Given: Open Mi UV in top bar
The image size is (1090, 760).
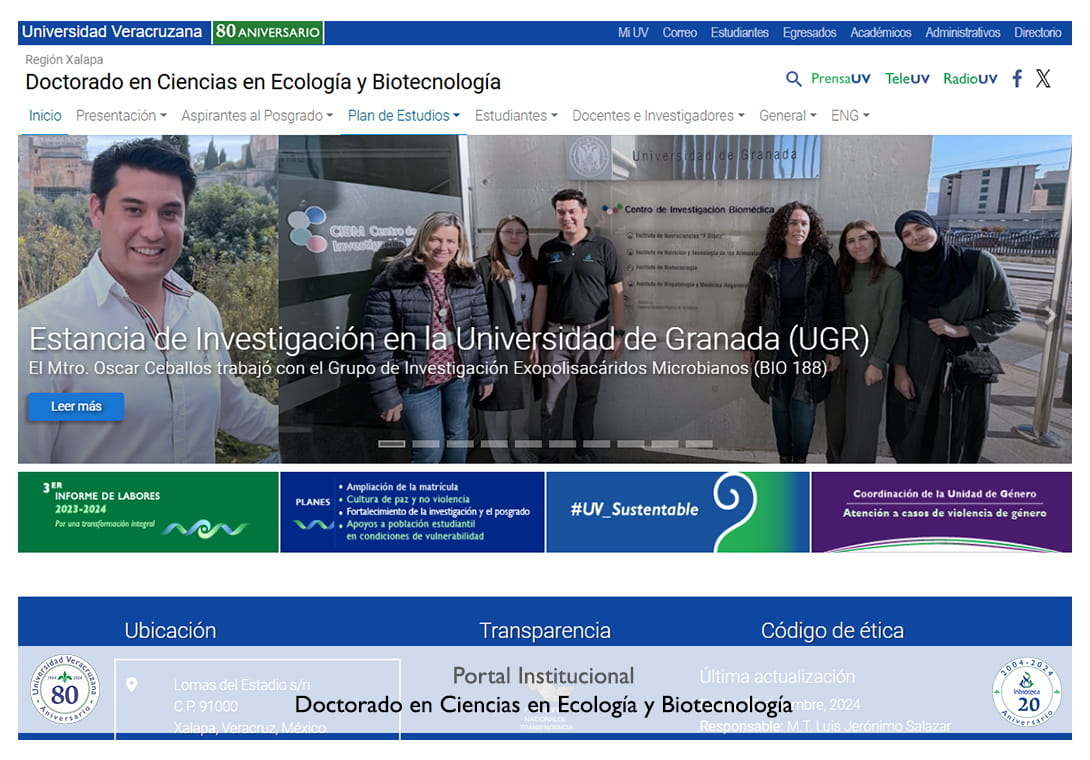Looking at the screenshot, I should pos(633,33).
